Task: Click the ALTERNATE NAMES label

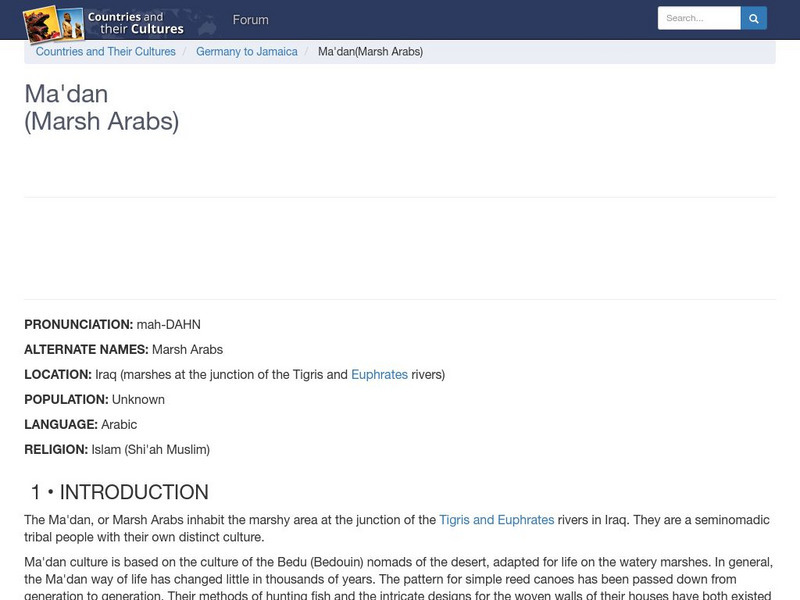Action: pos(86,350)
